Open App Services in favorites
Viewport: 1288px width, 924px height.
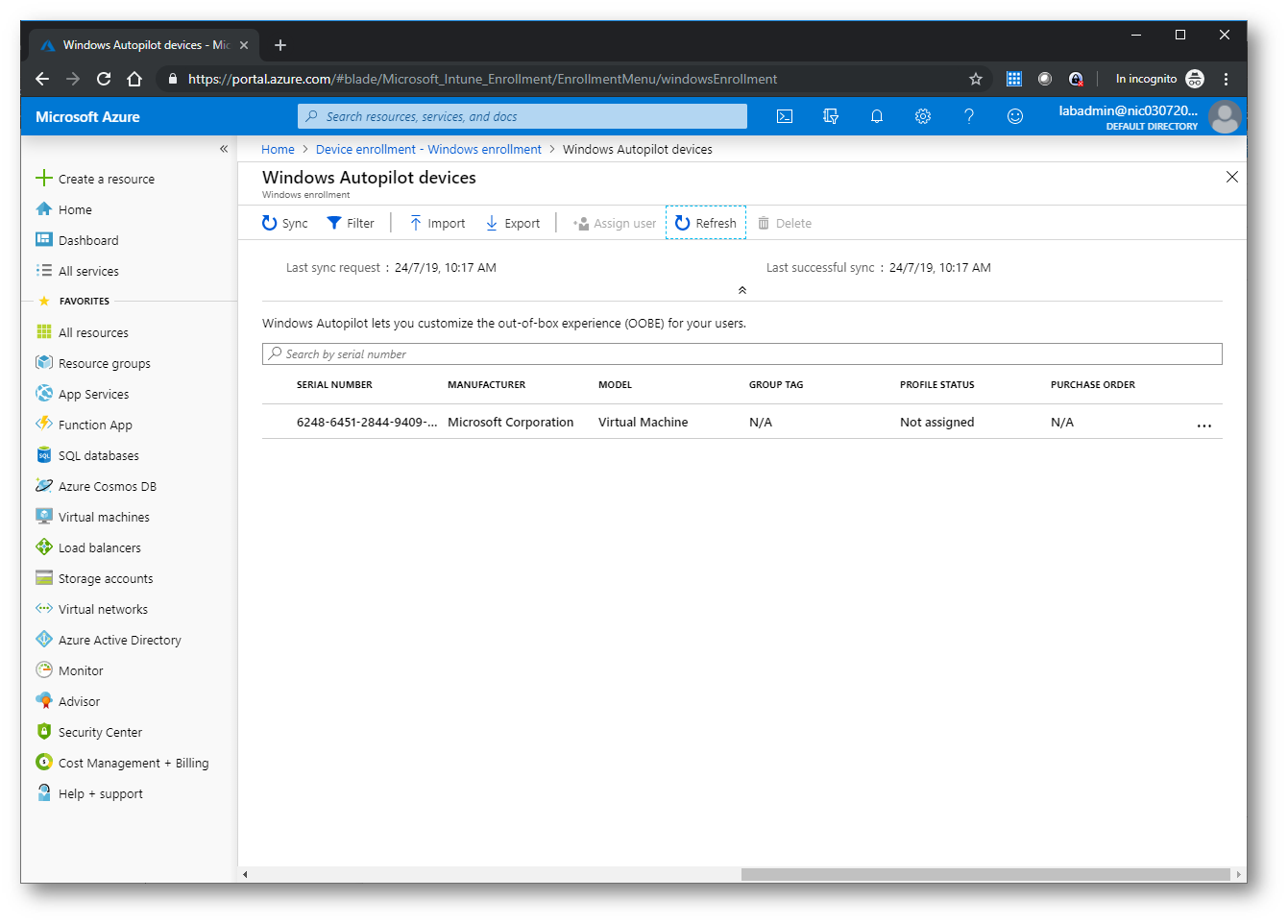pyautogui.click(x=93, y=394)
